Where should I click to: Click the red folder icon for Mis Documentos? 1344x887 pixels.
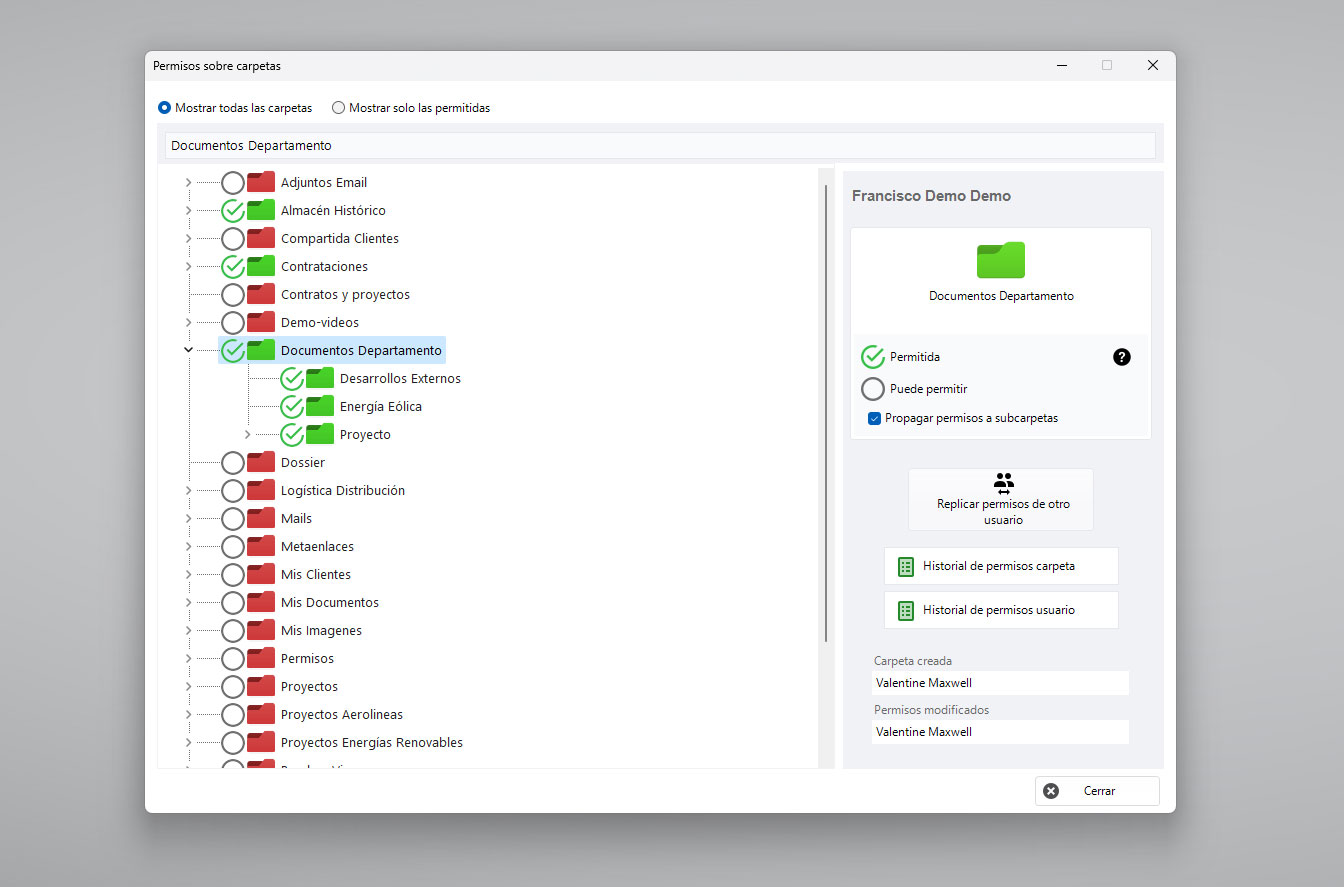[261, 602]
